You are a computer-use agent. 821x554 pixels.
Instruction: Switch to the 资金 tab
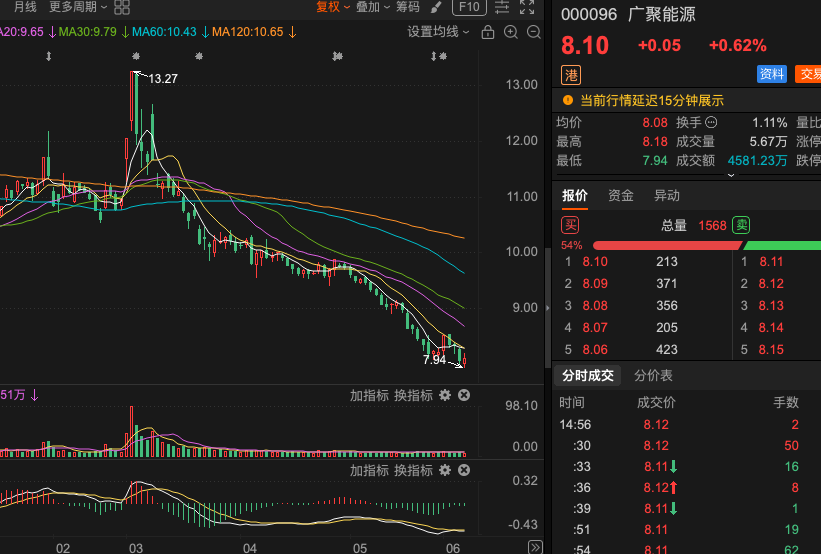[621, 196]
